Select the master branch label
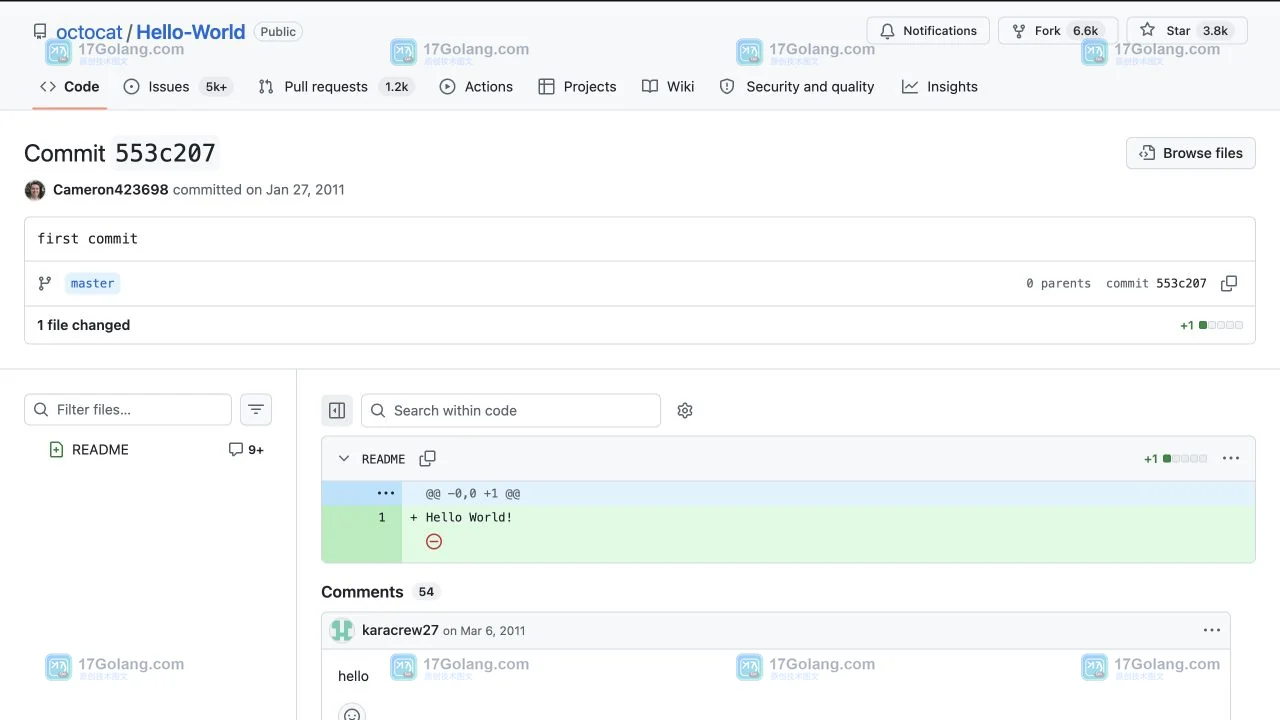1280x720 pixels. tap(92, 284)
